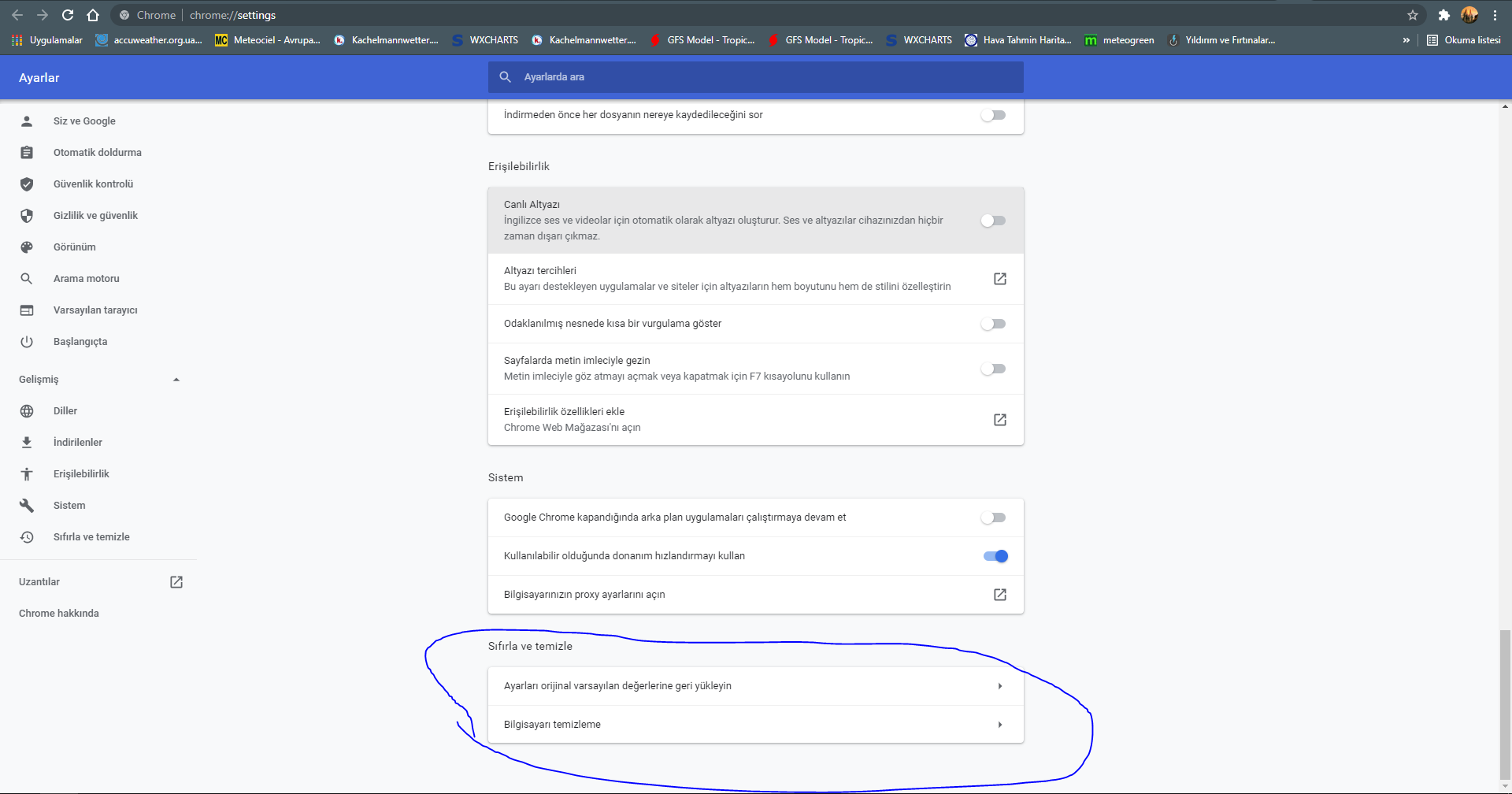Select Otomatik doldurma in sidebar
Viewport: 1512px width, 794px height.
[x=98, y=153]
